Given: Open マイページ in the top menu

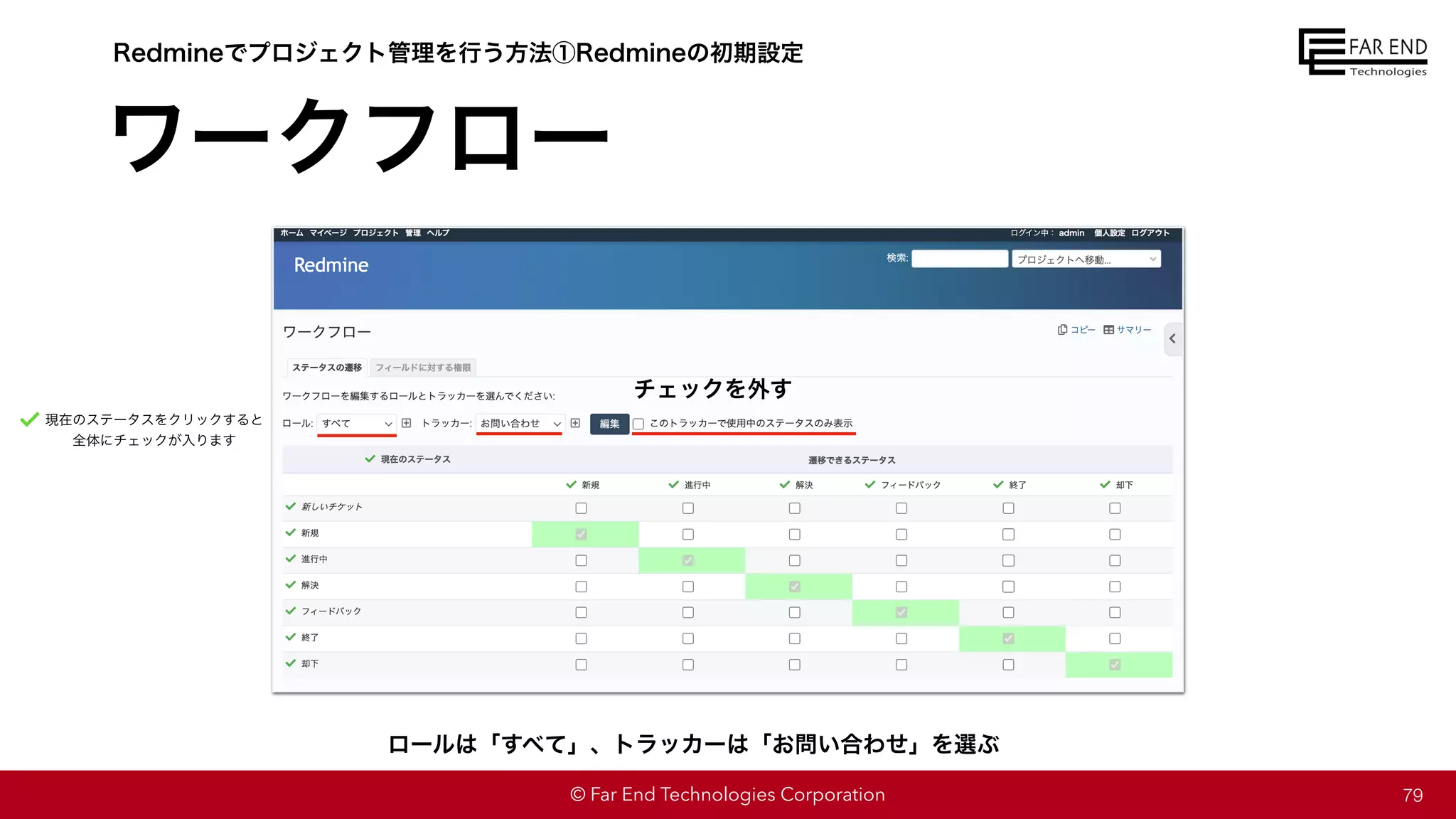Looking at the screenshot, I should (x=328, y=233).
